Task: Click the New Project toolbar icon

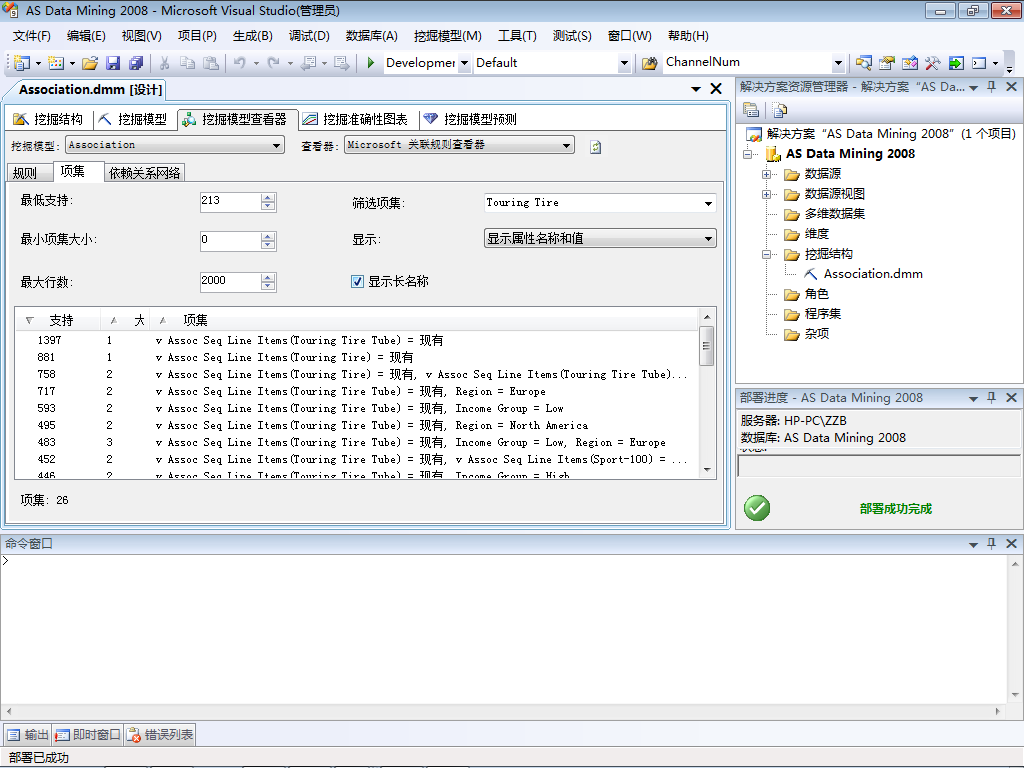Action: 22,63
